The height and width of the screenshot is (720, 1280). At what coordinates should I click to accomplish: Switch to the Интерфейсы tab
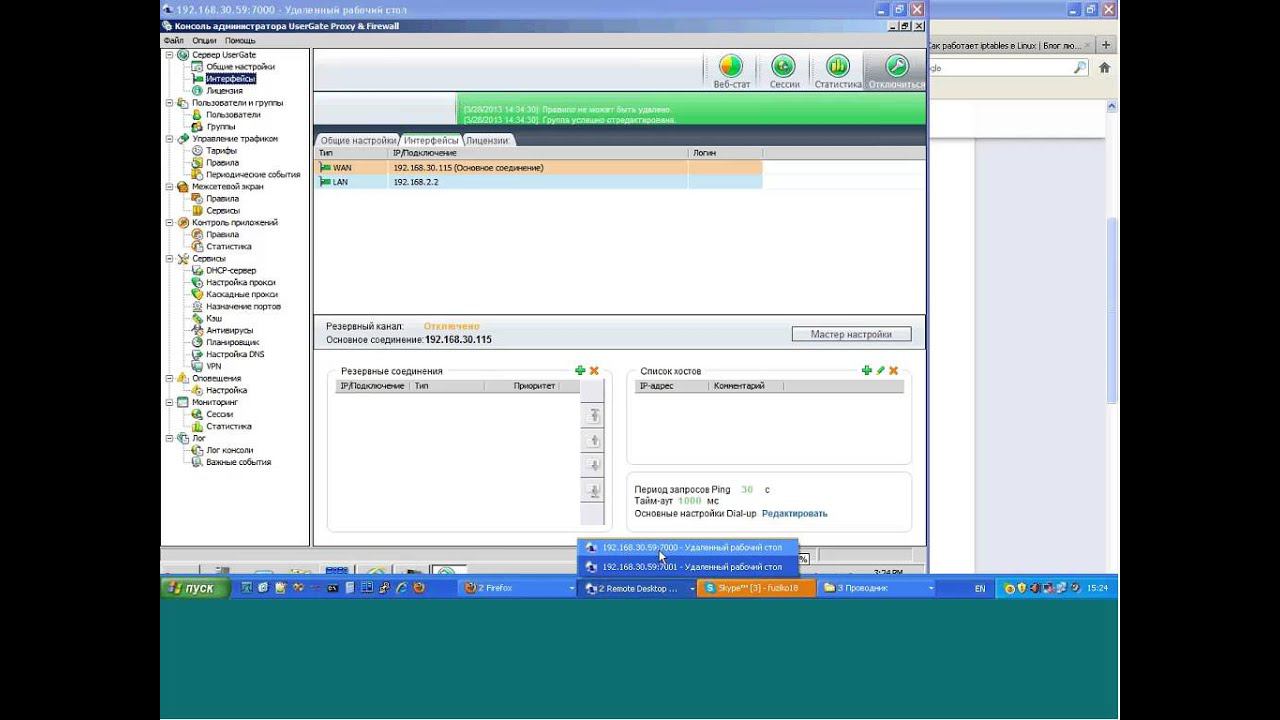(x=431, y=141)
